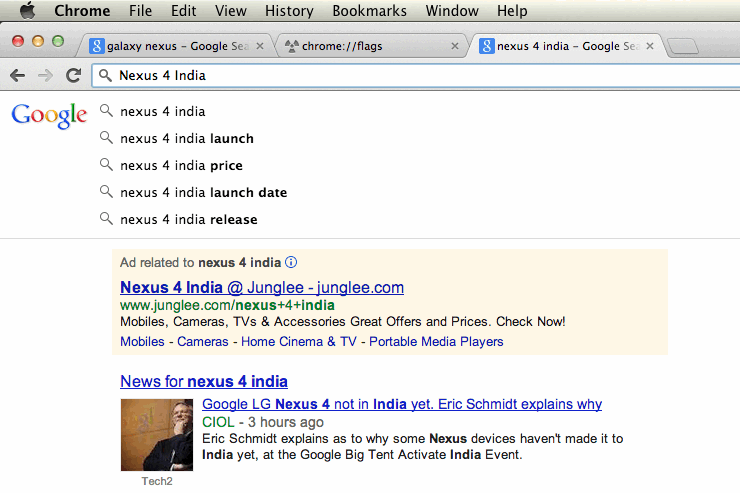
Task: Click the ad info circle icon
Action: pos(291,262)
